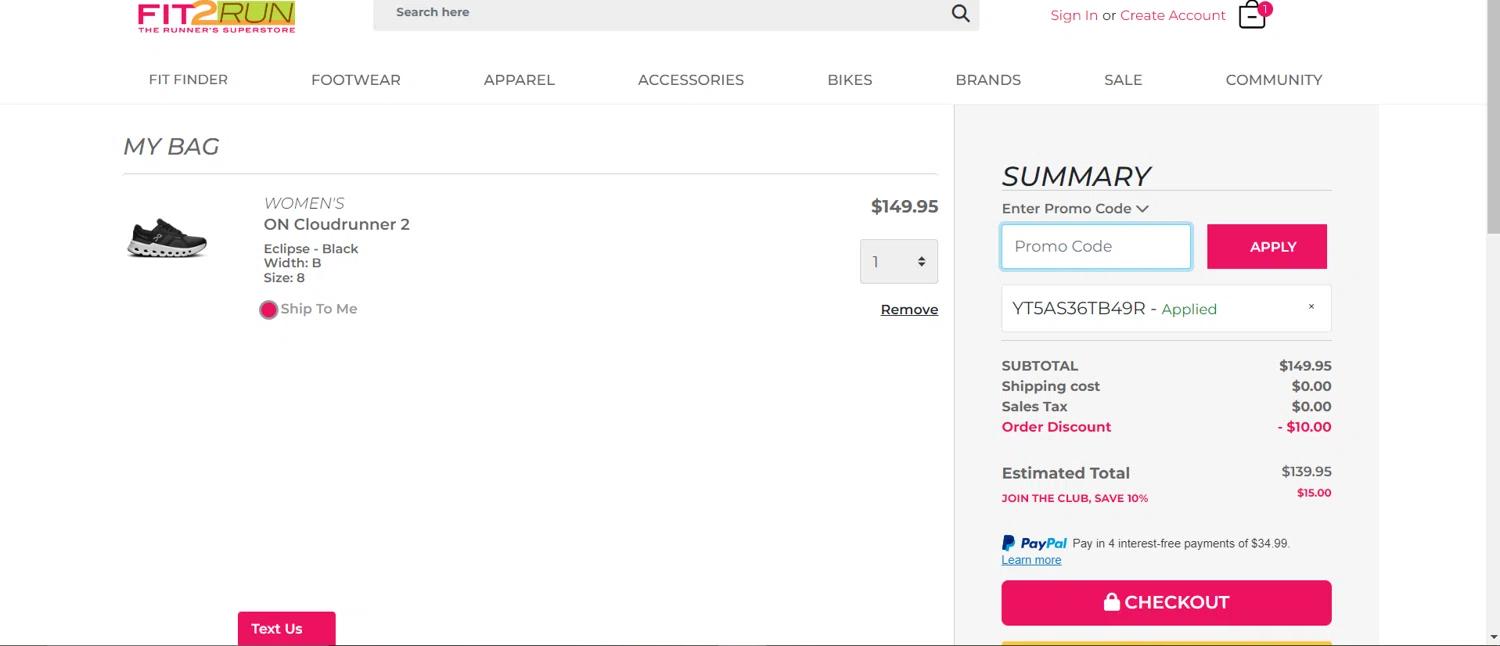Open the FOOTWEAR menu
1500x646 pixels.
point(356,80)
